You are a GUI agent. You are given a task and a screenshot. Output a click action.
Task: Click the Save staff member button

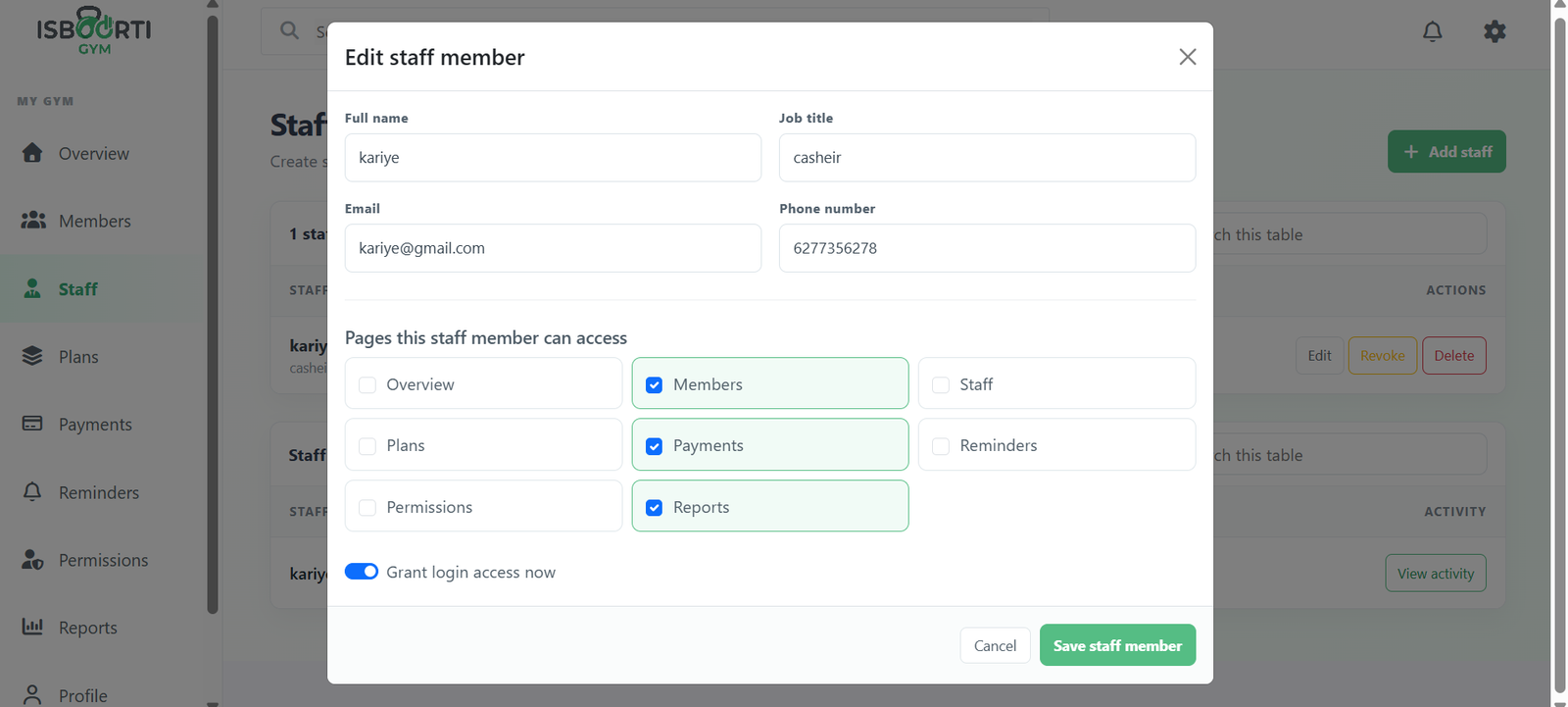[x=1117, y=645]
